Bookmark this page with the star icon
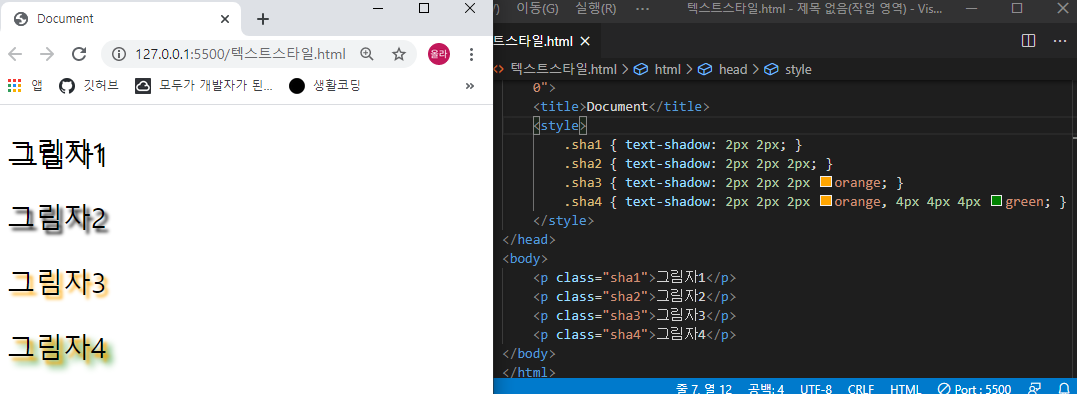Viewport: 1077px width, 394px height. (x=398, y=54)
